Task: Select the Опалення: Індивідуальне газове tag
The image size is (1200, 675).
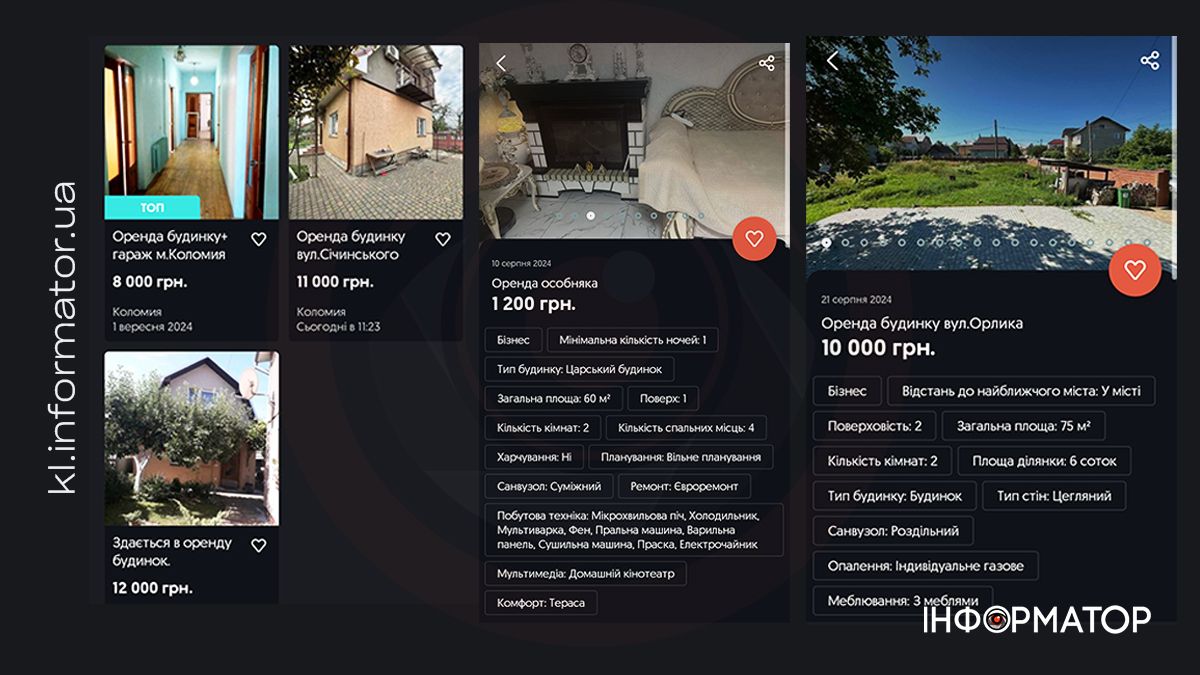Action: (x=925, y=566)
